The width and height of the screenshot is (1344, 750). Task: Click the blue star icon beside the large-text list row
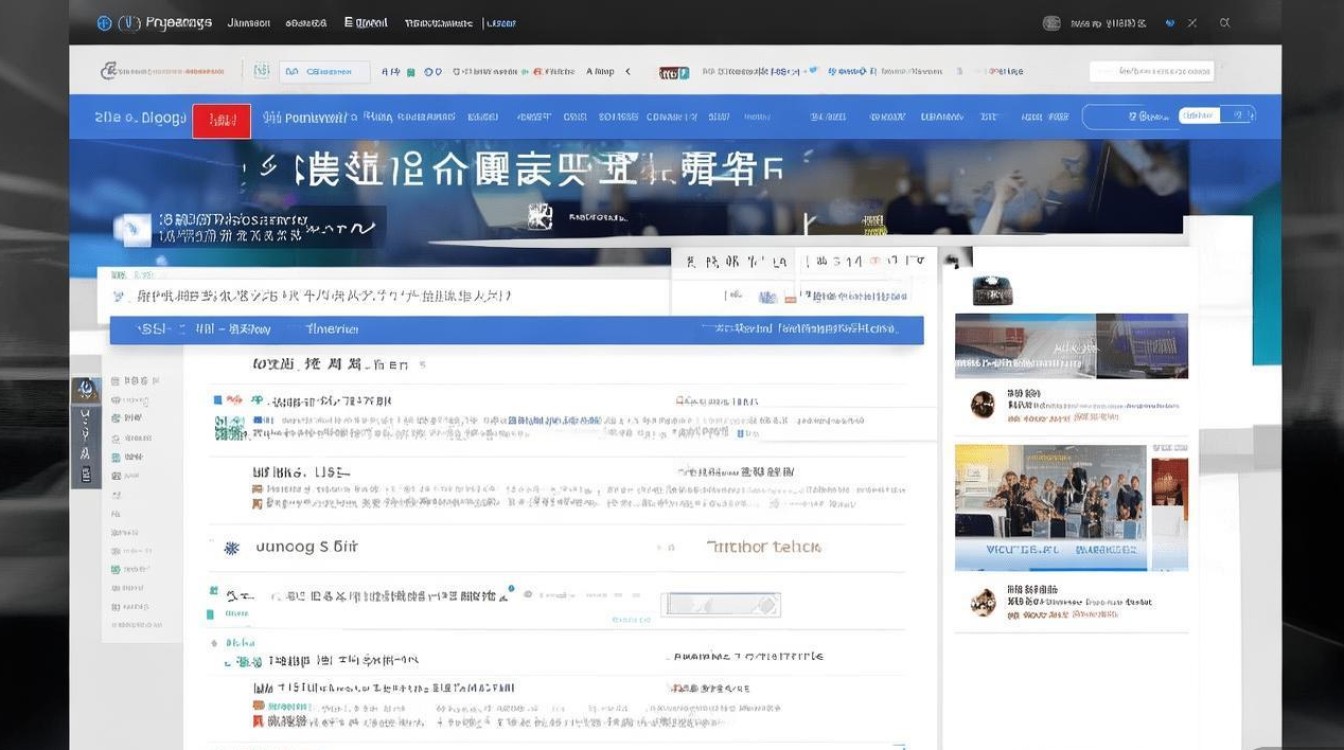coord(232,548)
